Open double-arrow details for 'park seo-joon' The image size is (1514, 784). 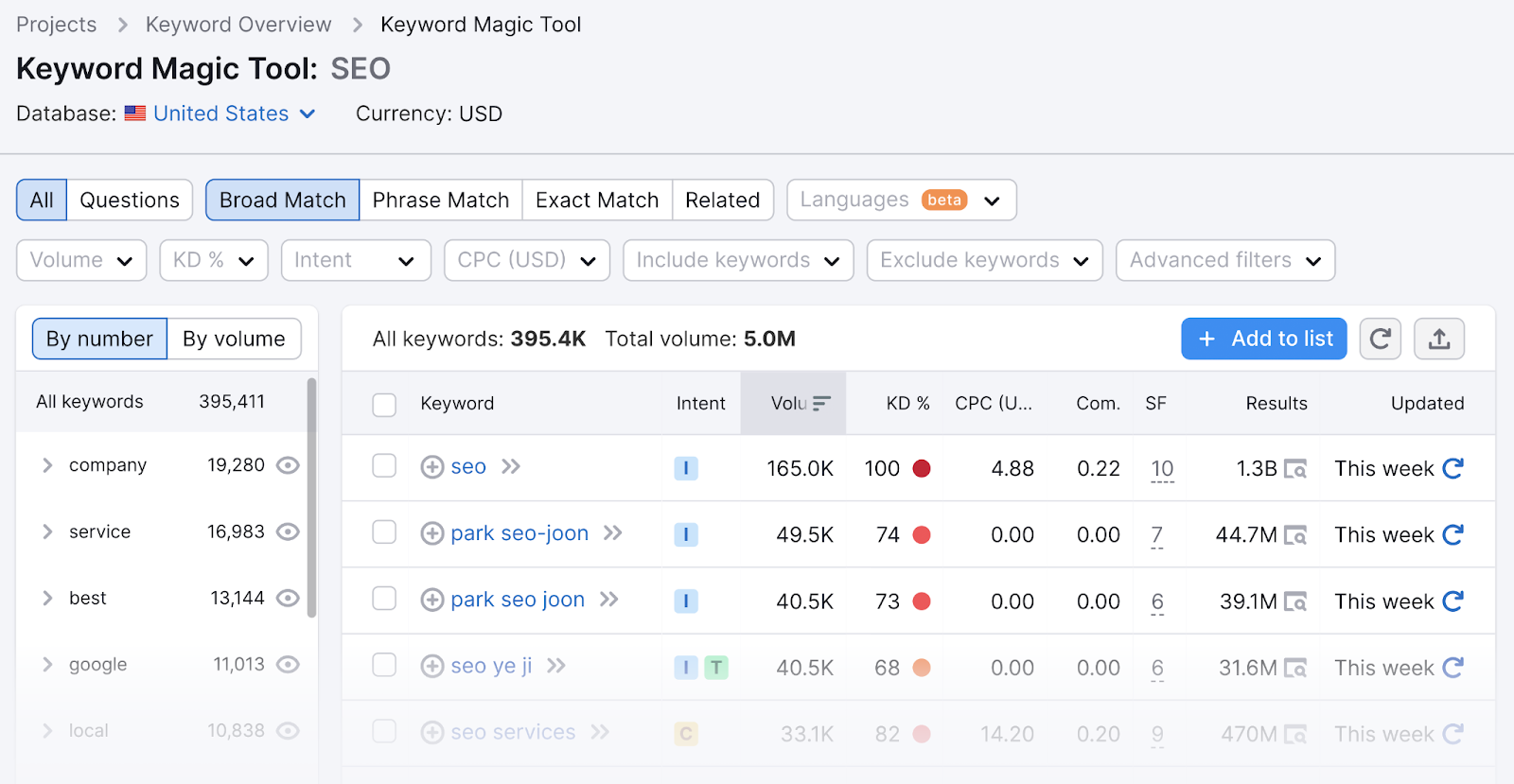tap(613, 532)
